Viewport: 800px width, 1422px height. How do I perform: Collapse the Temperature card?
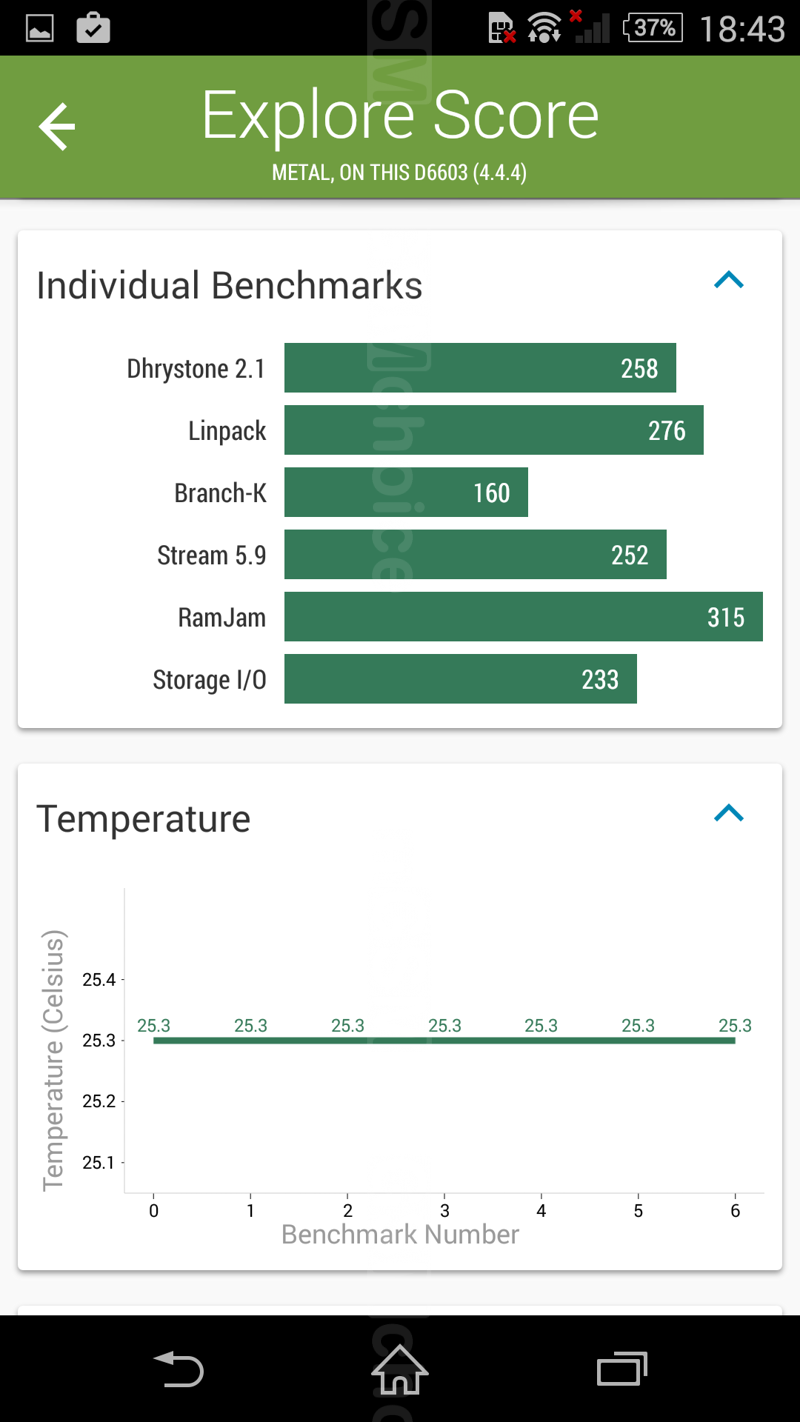point(729,814)
